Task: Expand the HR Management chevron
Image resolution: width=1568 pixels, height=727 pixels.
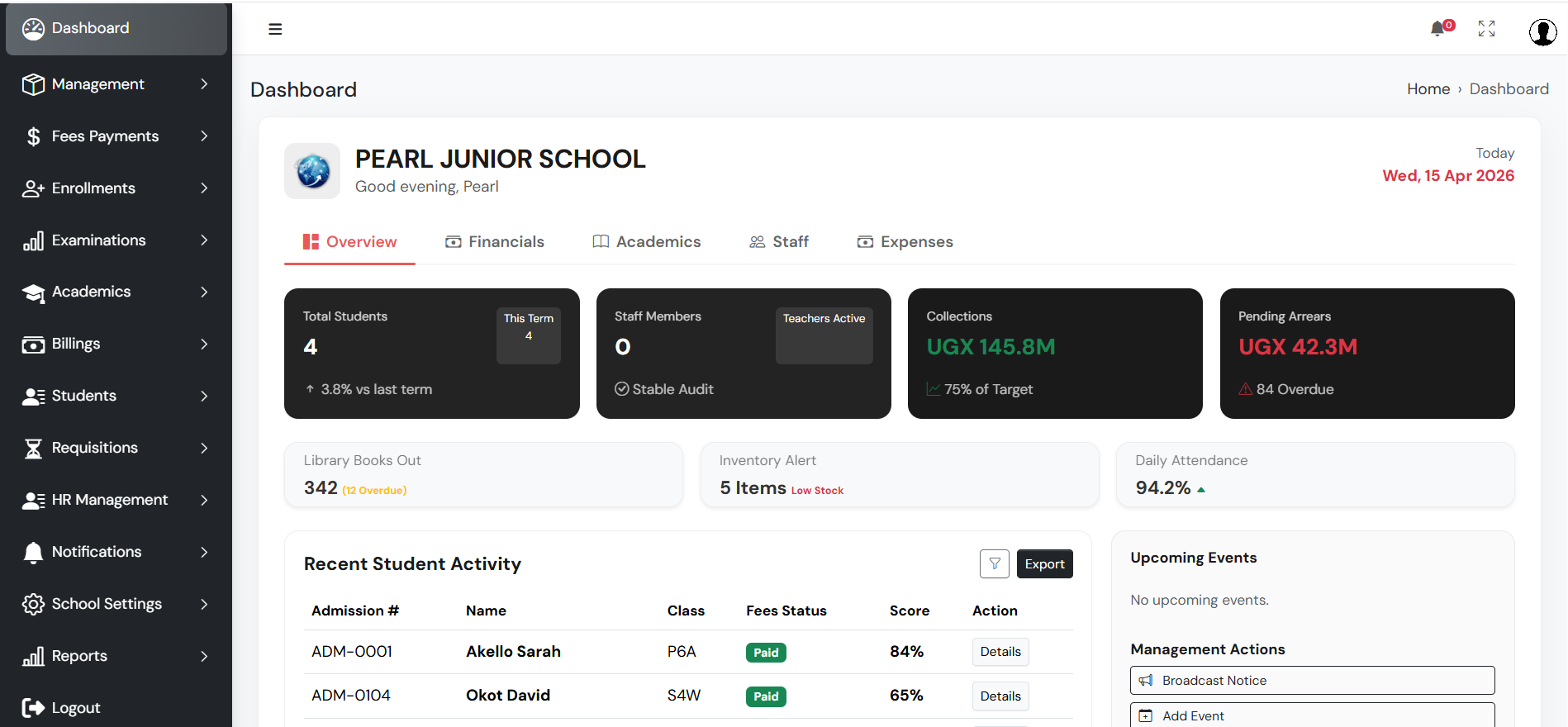Action: pos(204,501)
